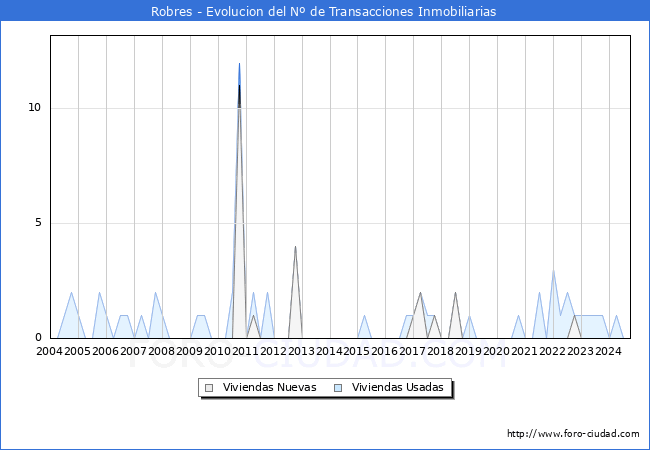This screenshot has height=450, width=650.
Task: Click the 2012 year axis label
Action: click(273, 351)
